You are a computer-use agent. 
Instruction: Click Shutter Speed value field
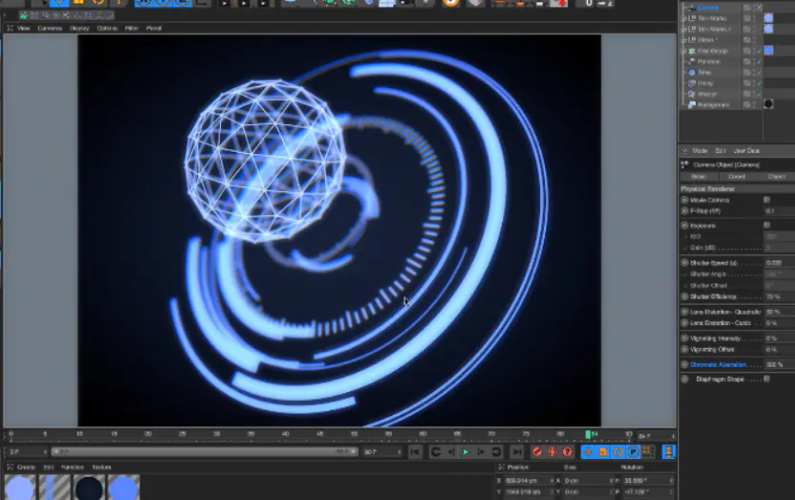coord(779,263)
